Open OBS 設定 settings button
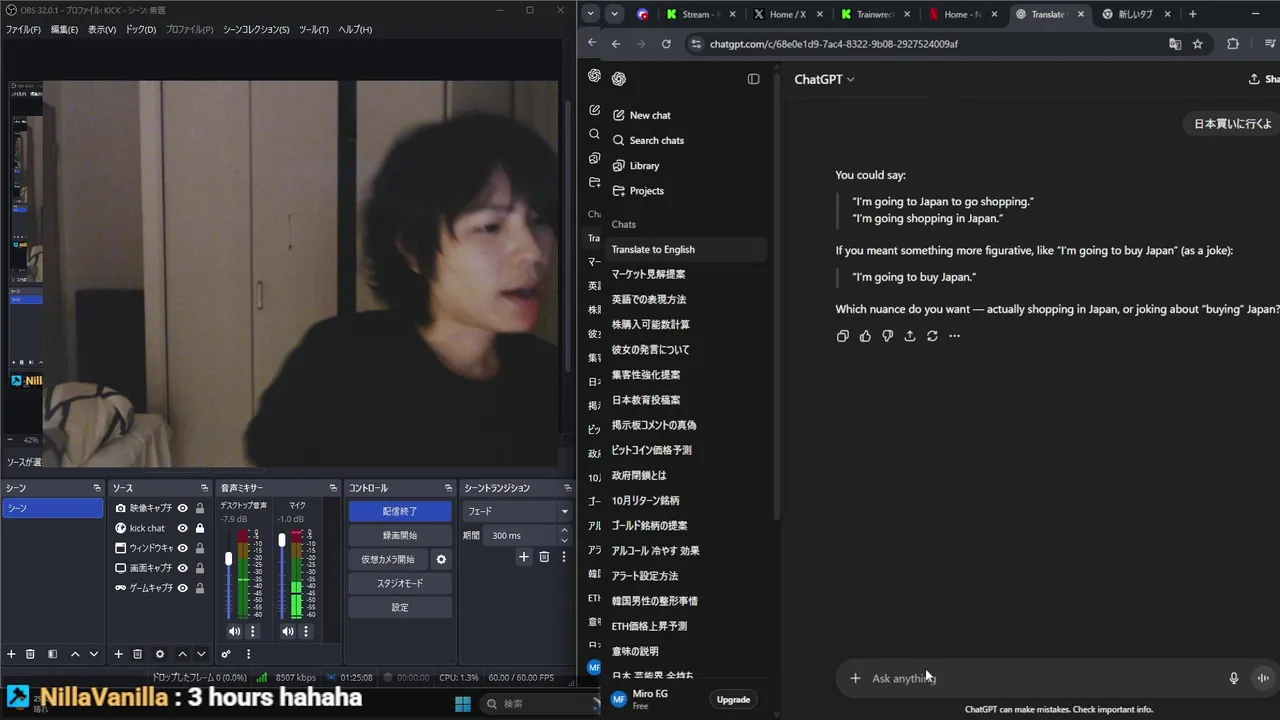The height and width of the screenshot is (720, 1280). pyautogui.click(x=400, y=607)
